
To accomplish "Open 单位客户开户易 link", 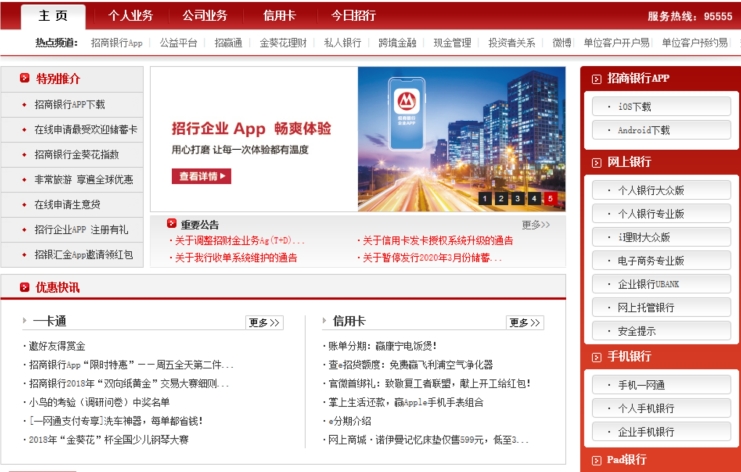I will (617, 43).
